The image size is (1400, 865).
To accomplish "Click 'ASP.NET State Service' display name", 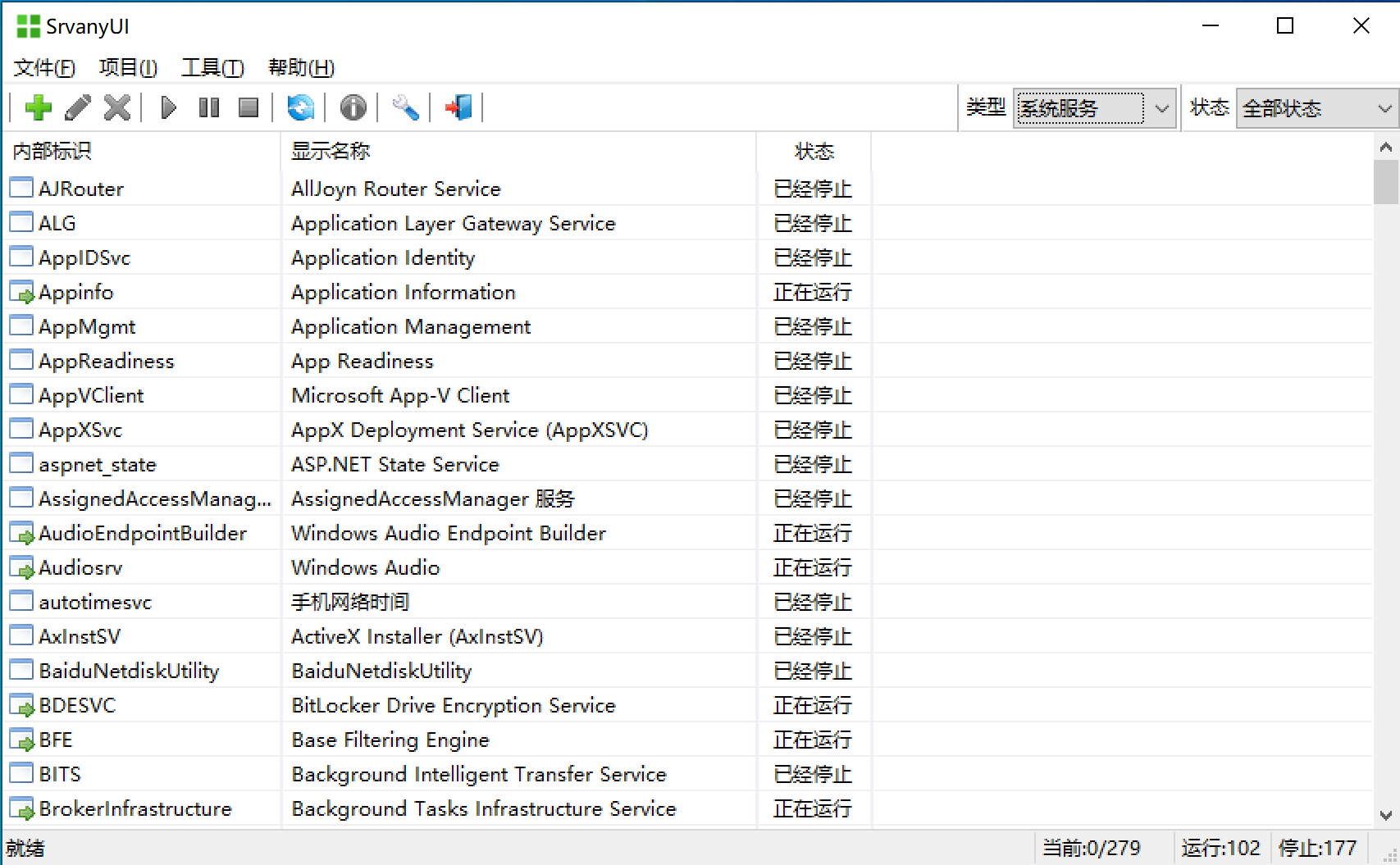I will pos(395,464).
